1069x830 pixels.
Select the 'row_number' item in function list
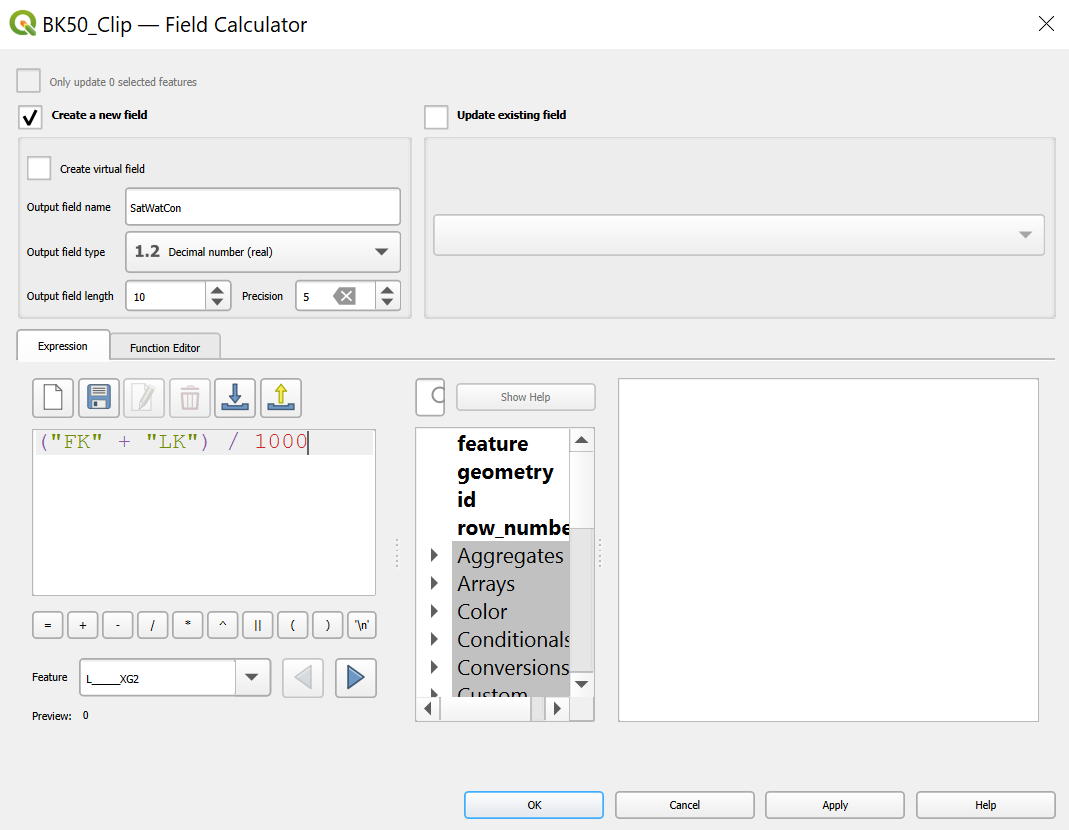(x=513, y=528)
